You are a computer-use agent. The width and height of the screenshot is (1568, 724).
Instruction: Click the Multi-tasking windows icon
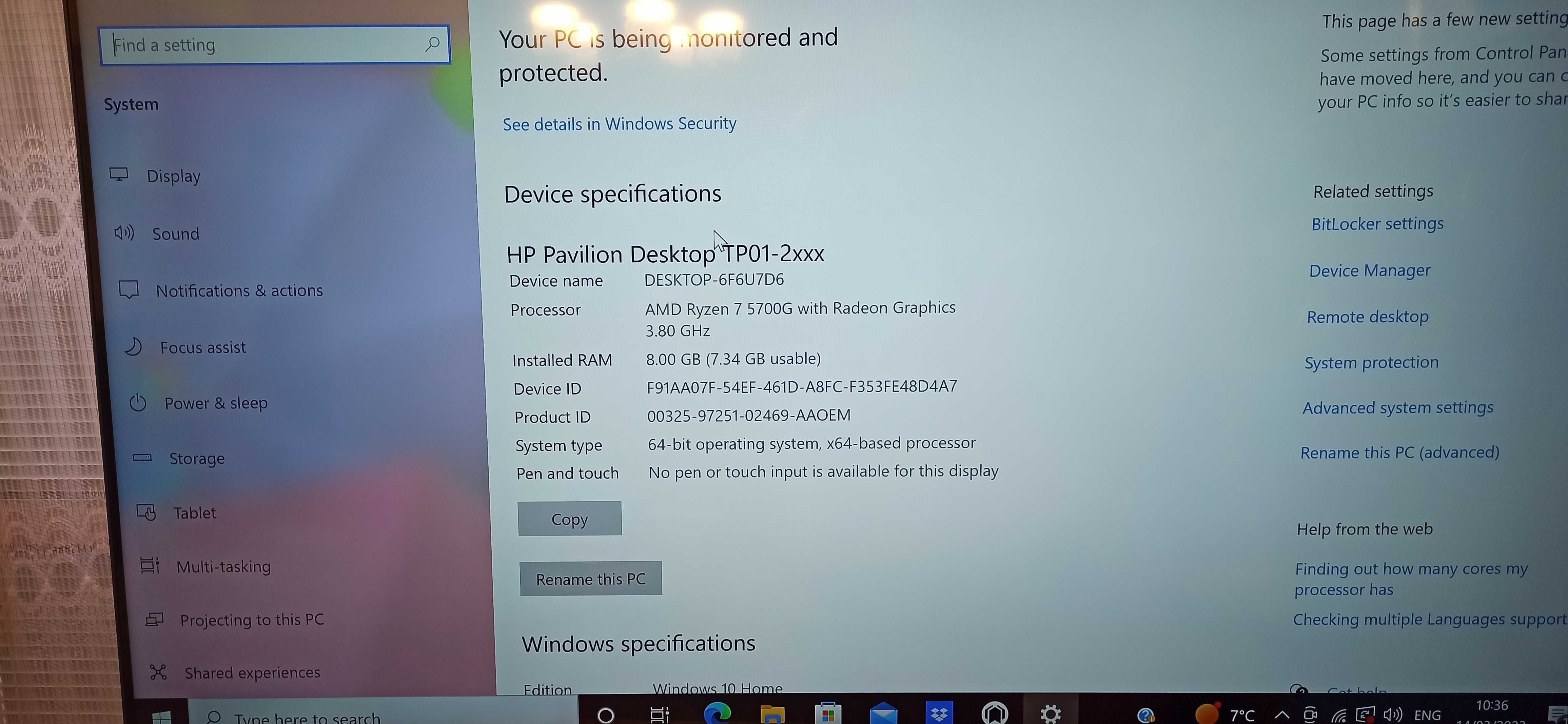(150, 566)
